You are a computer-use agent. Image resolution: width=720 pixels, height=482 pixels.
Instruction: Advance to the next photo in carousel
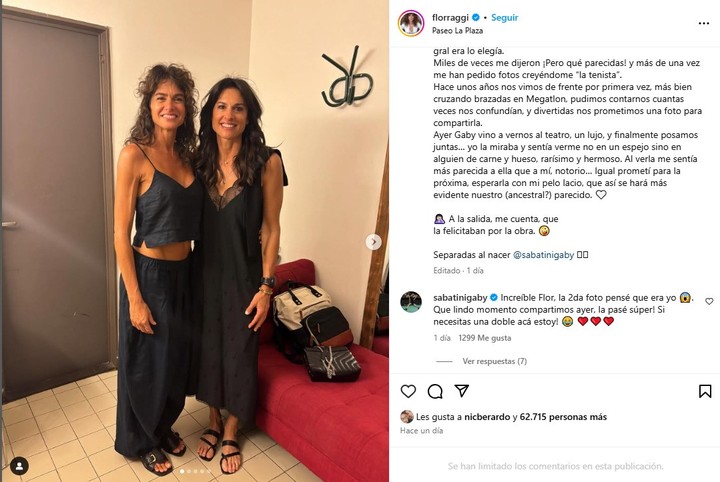pos(373,242)
